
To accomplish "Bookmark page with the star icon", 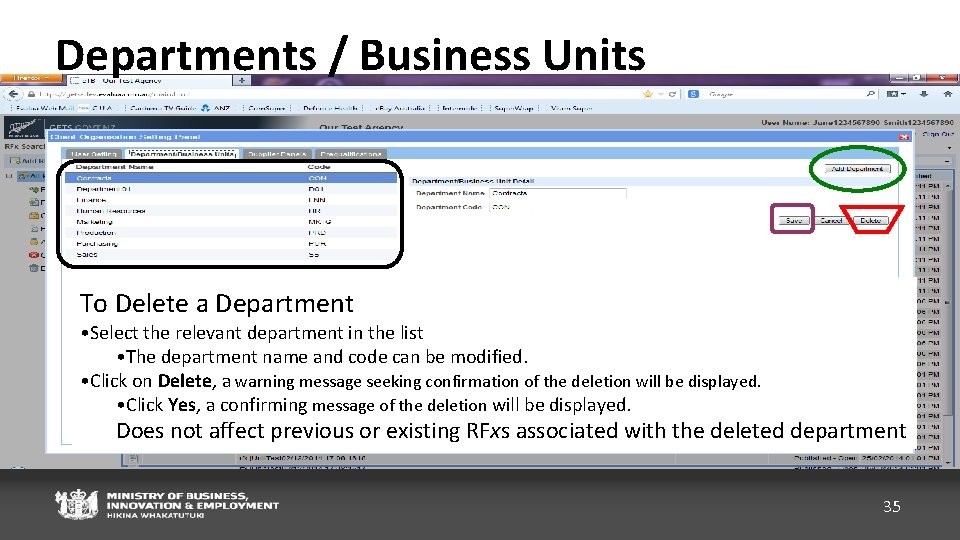I will tap(647, 94).
